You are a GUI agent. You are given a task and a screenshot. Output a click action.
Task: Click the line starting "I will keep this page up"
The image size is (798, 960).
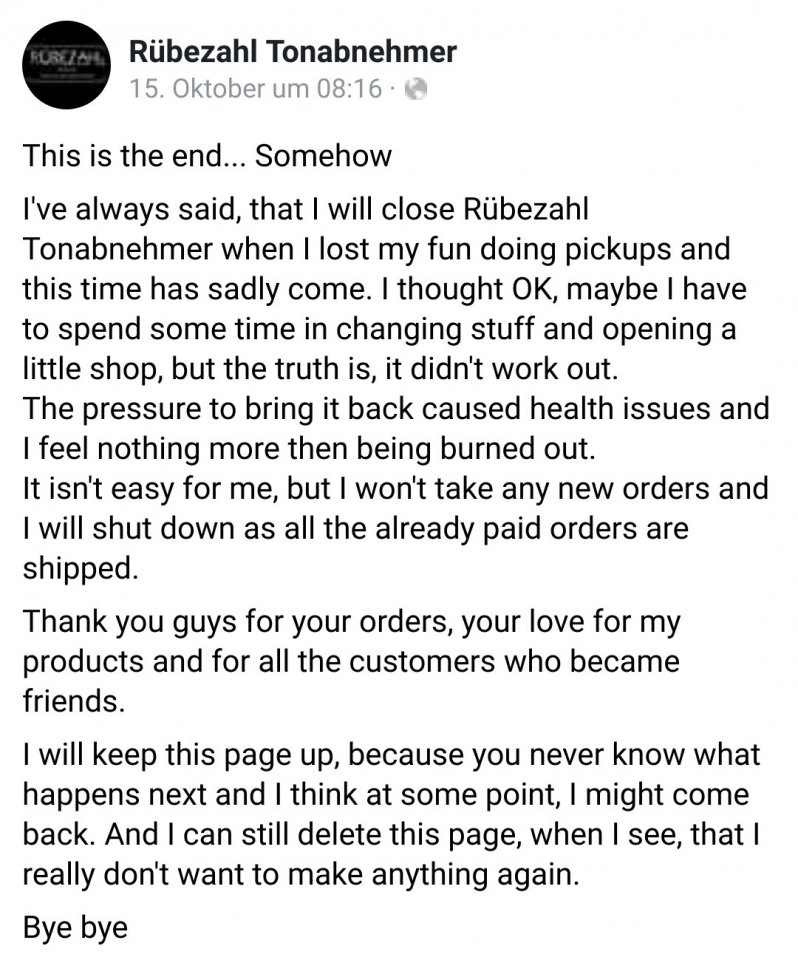tap(390, 757)
